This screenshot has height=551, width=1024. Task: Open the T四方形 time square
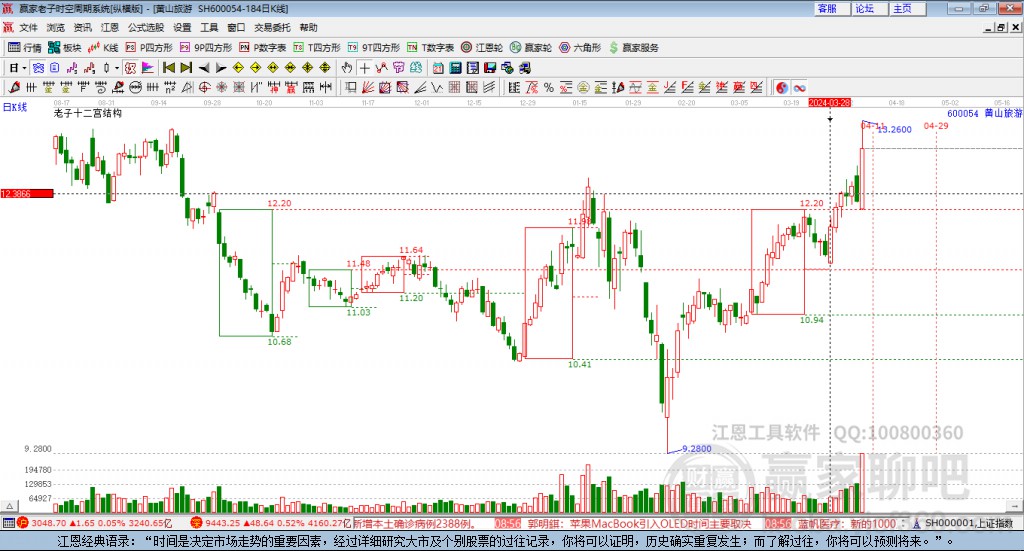[x=317, y=48]
